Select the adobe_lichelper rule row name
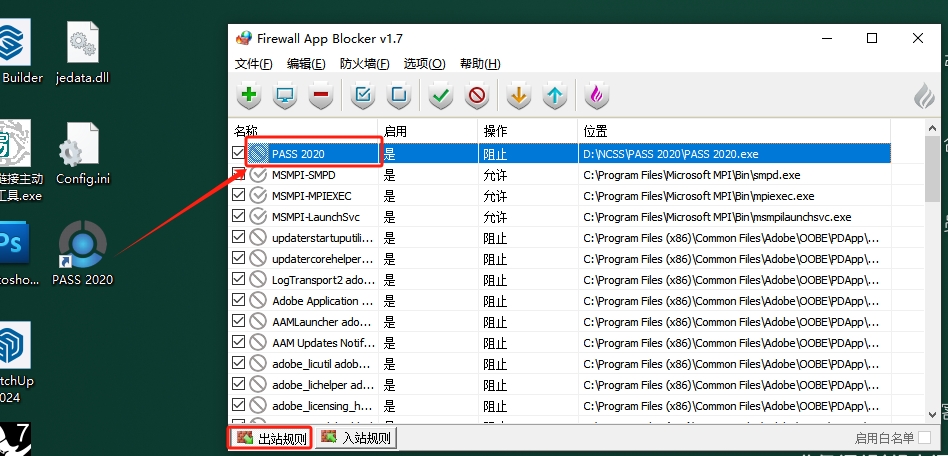 click(x=323, y=385)
